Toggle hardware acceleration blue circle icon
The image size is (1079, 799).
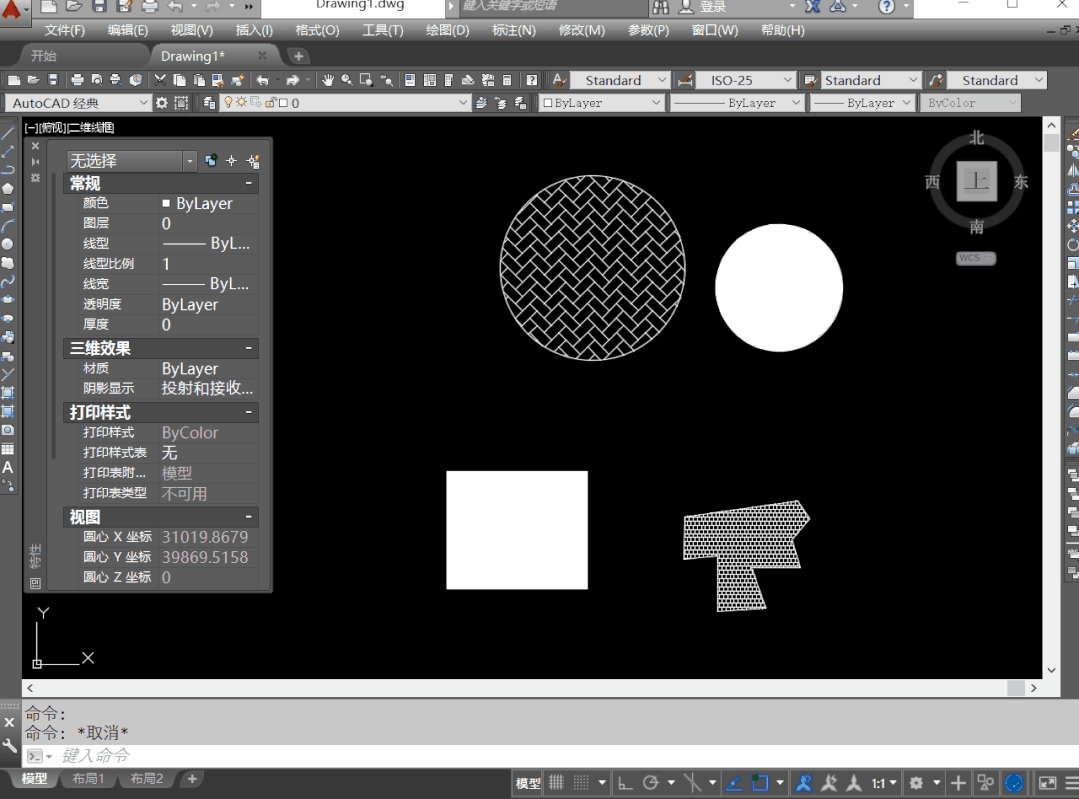[1014, 782]
